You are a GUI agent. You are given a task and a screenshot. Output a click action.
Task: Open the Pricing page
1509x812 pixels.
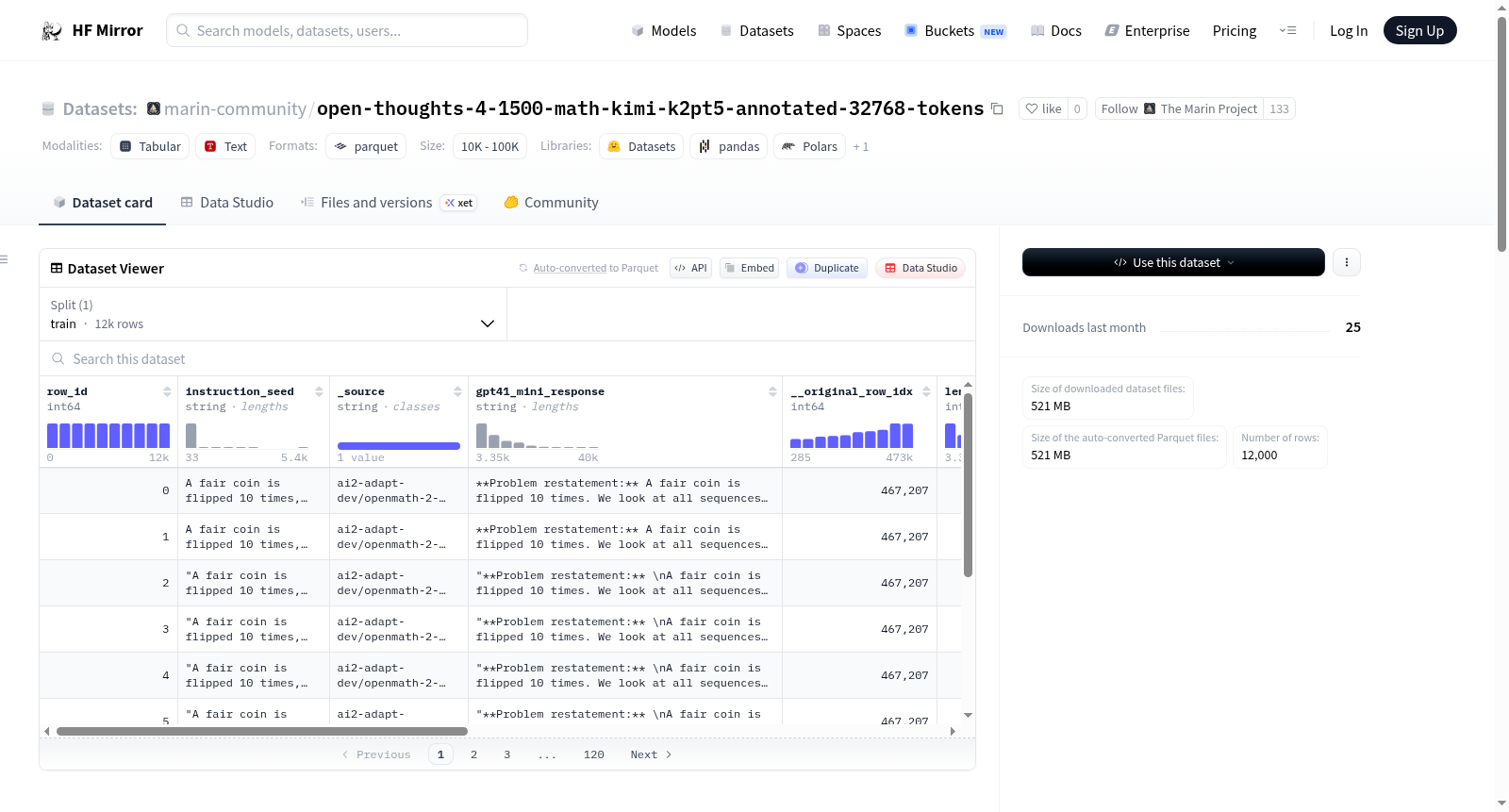pos(1235,31)
